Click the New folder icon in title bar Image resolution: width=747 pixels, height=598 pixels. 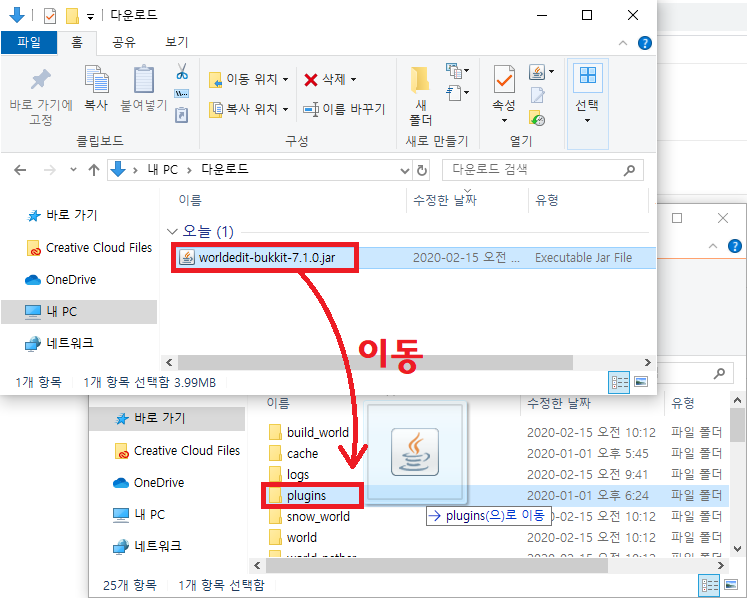tap(72, 16)
